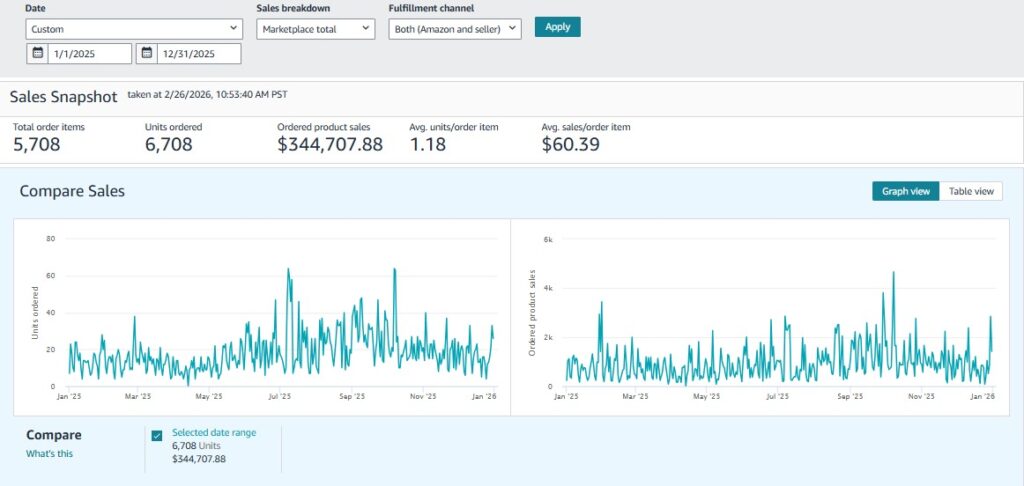Select the Total order items value 5,708
The width and height of the screenshot is (1024, 486).
[37, 145]
